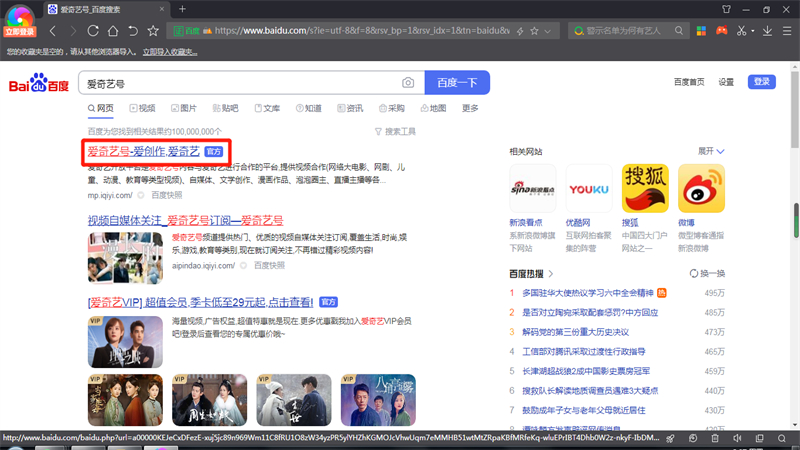
Task: Click the 八角亭谜雾 VIP poster thumbnail
Action: point(378,400)
